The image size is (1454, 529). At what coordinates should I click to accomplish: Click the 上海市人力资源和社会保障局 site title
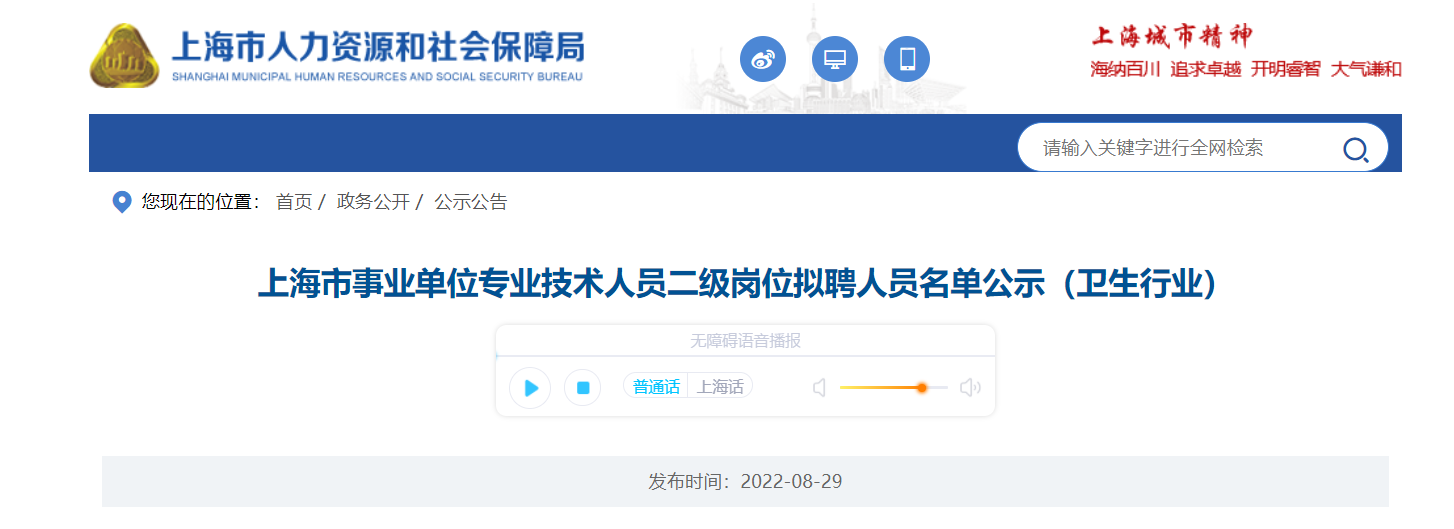(x=378, y=48)
